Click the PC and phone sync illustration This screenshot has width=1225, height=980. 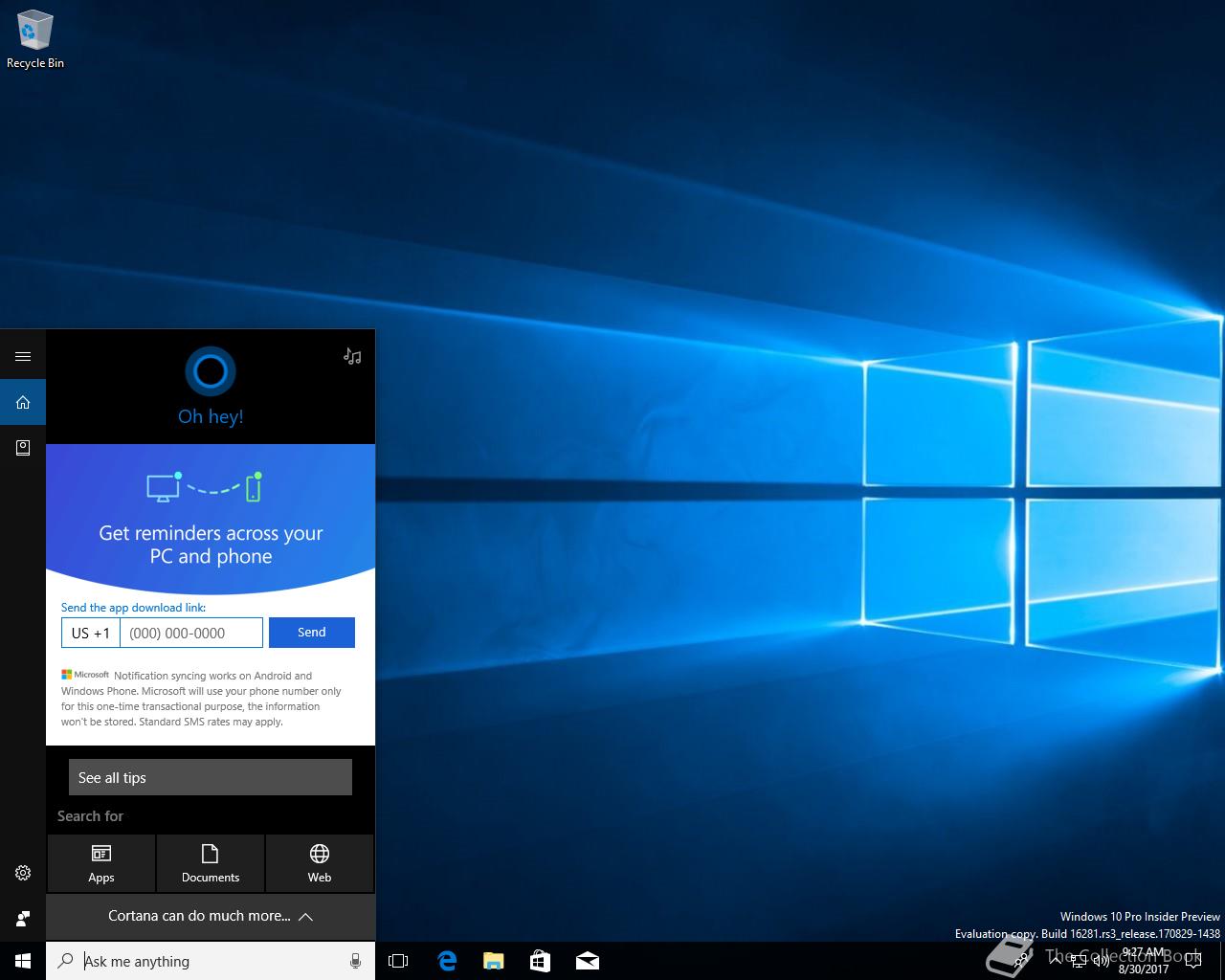coord(204,487)
